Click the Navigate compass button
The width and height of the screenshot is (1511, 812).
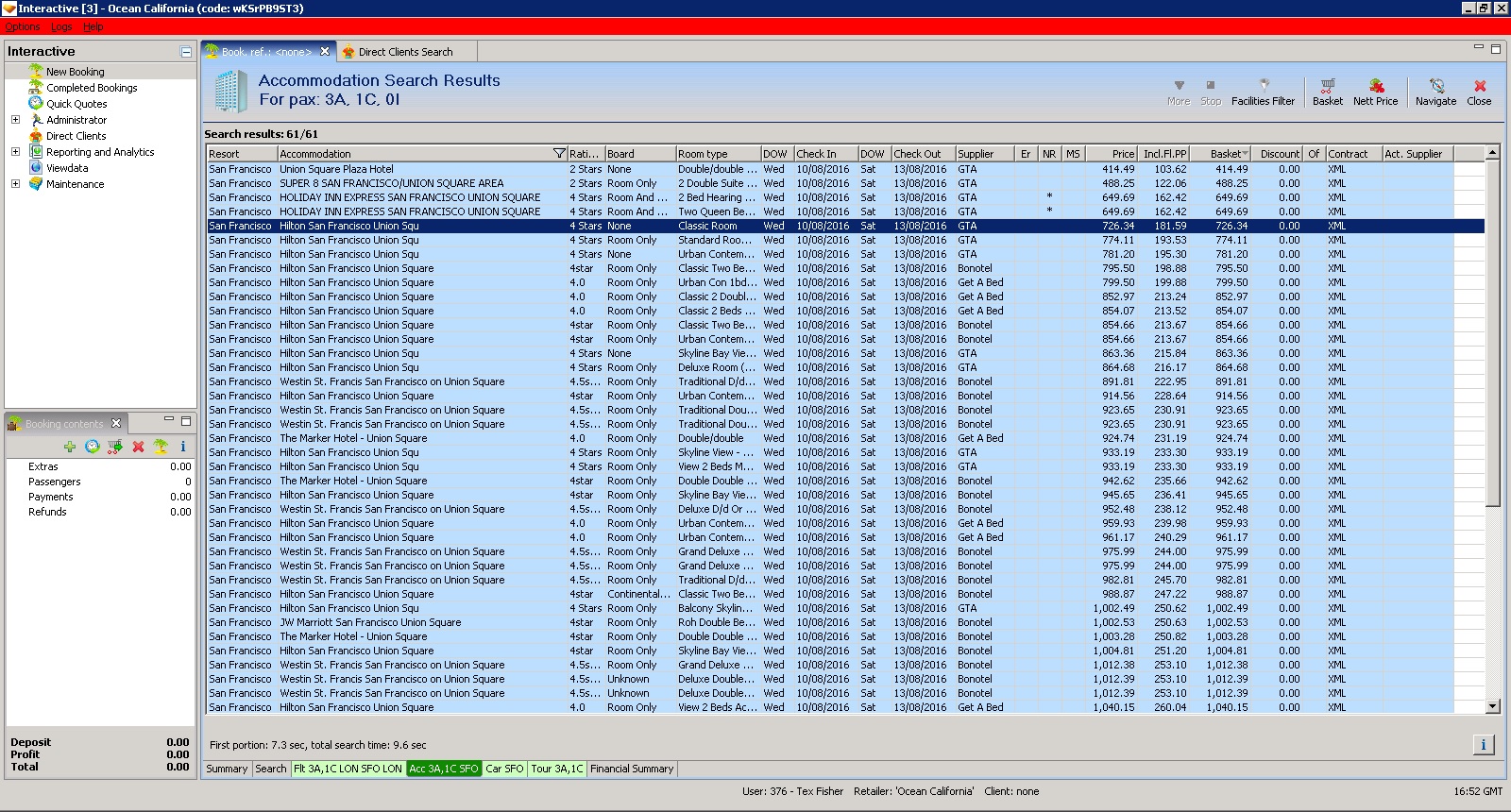pos(1435,92)
